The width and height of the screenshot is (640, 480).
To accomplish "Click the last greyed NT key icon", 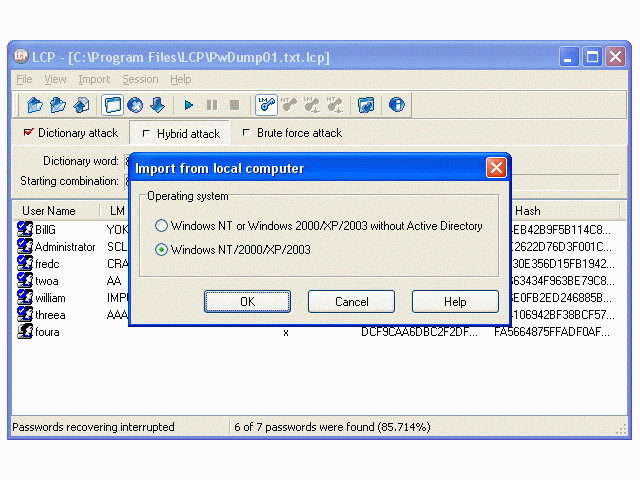I will click(x=335, y=105).
